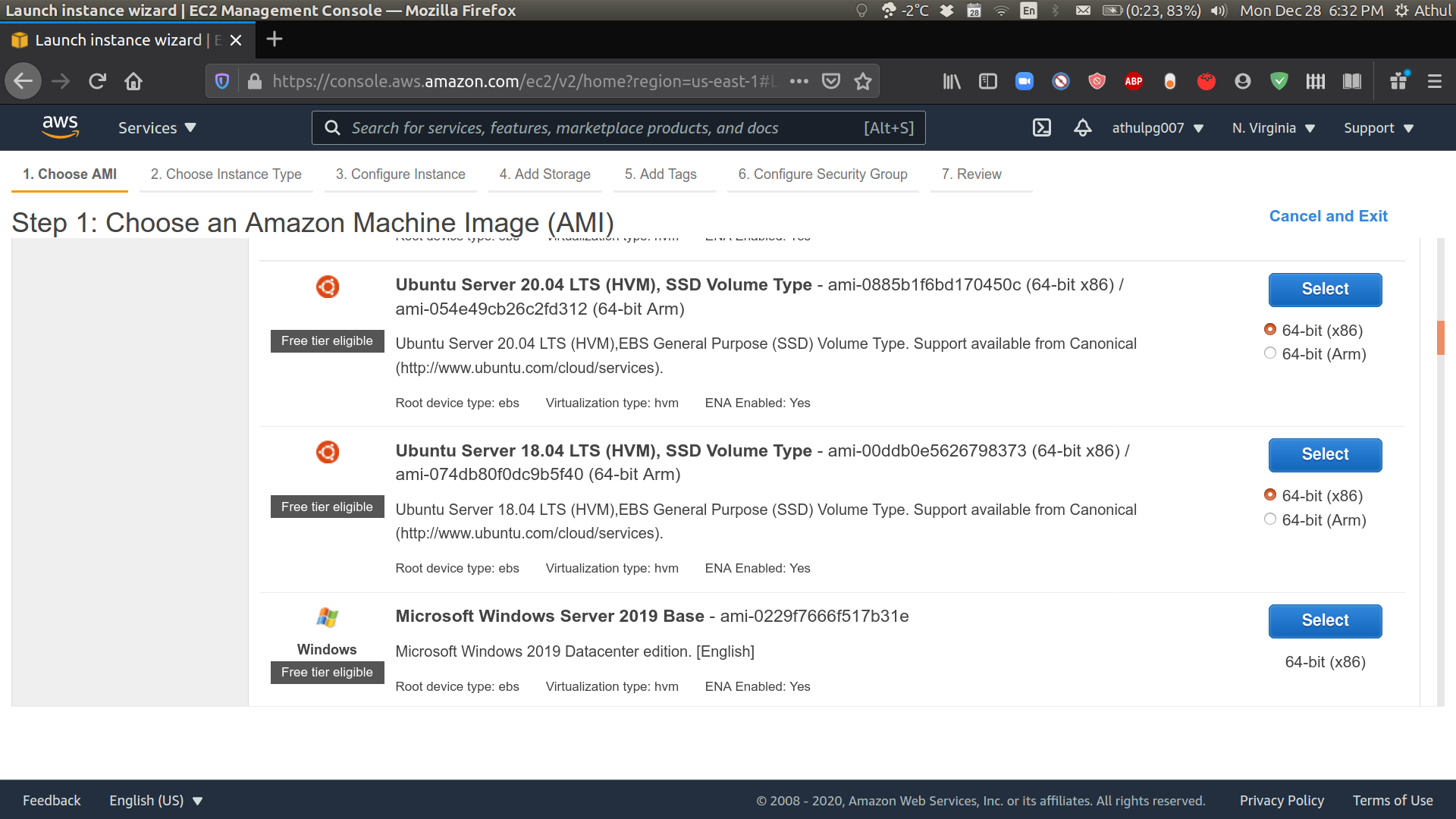This screenshot has width=1456, height=819.
Task: Click the Firefox URL address bar
Action: pyautogui.click(x=523, y=81)
